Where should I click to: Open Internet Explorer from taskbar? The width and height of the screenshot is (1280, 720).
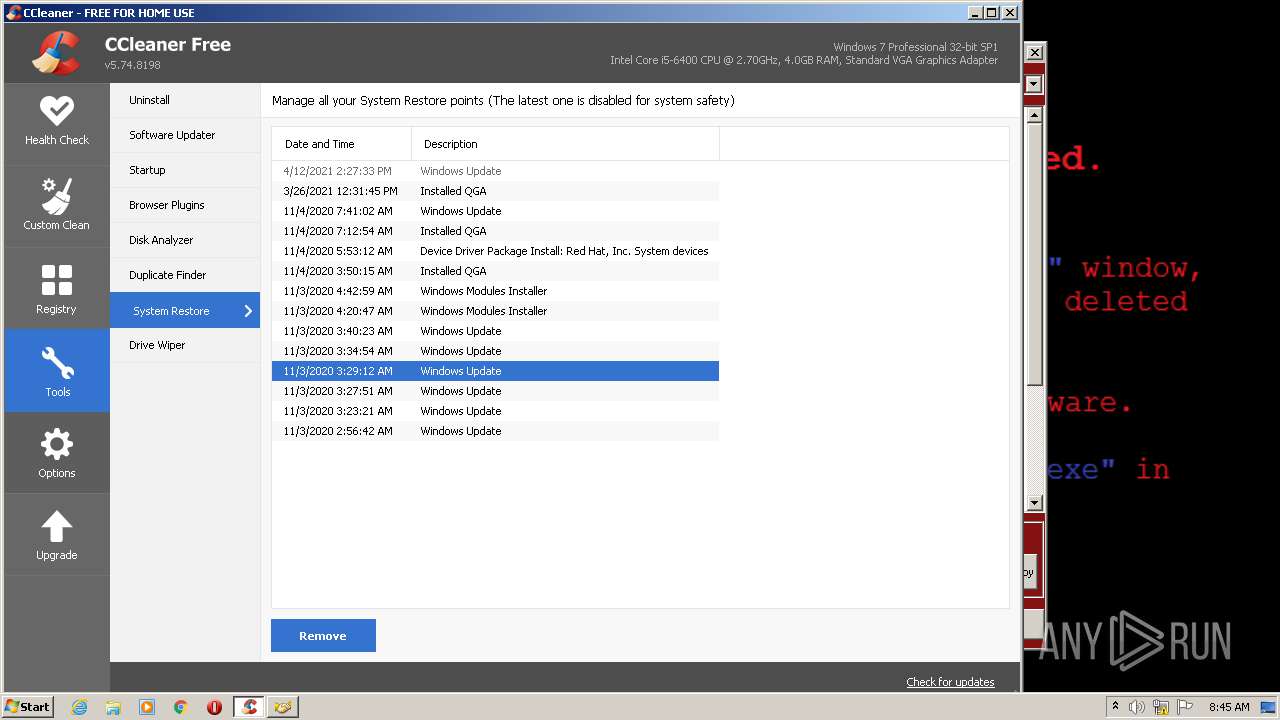coord(80,707)
